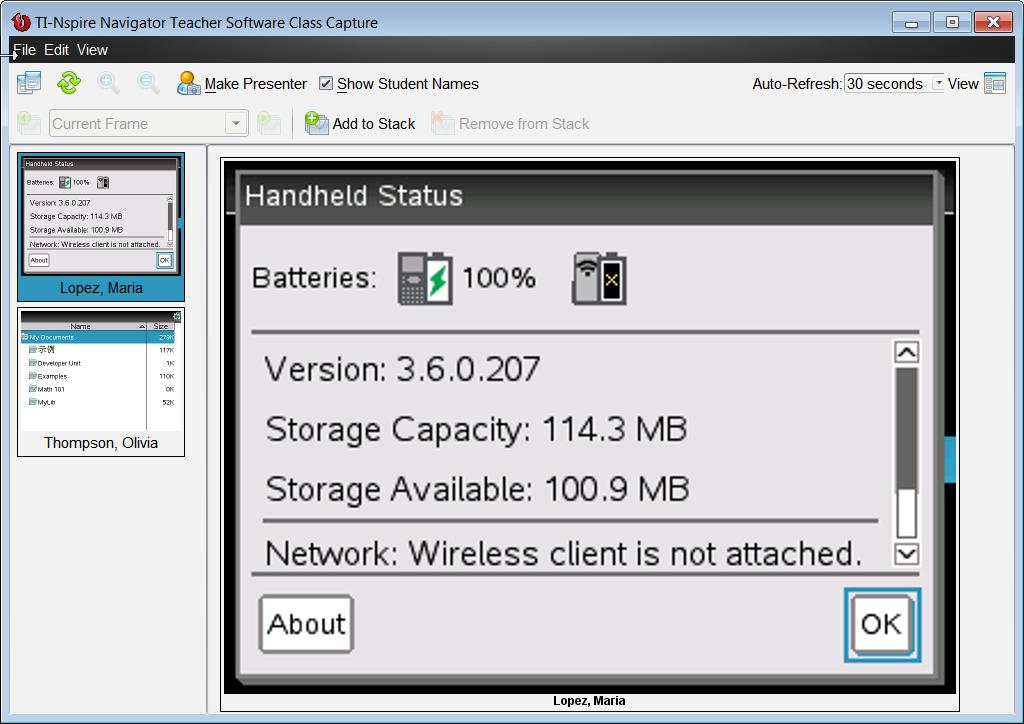This screenshot has height=724, width=1024.
Task: Click the Make Presenter person icon
Action: [188, 83]
